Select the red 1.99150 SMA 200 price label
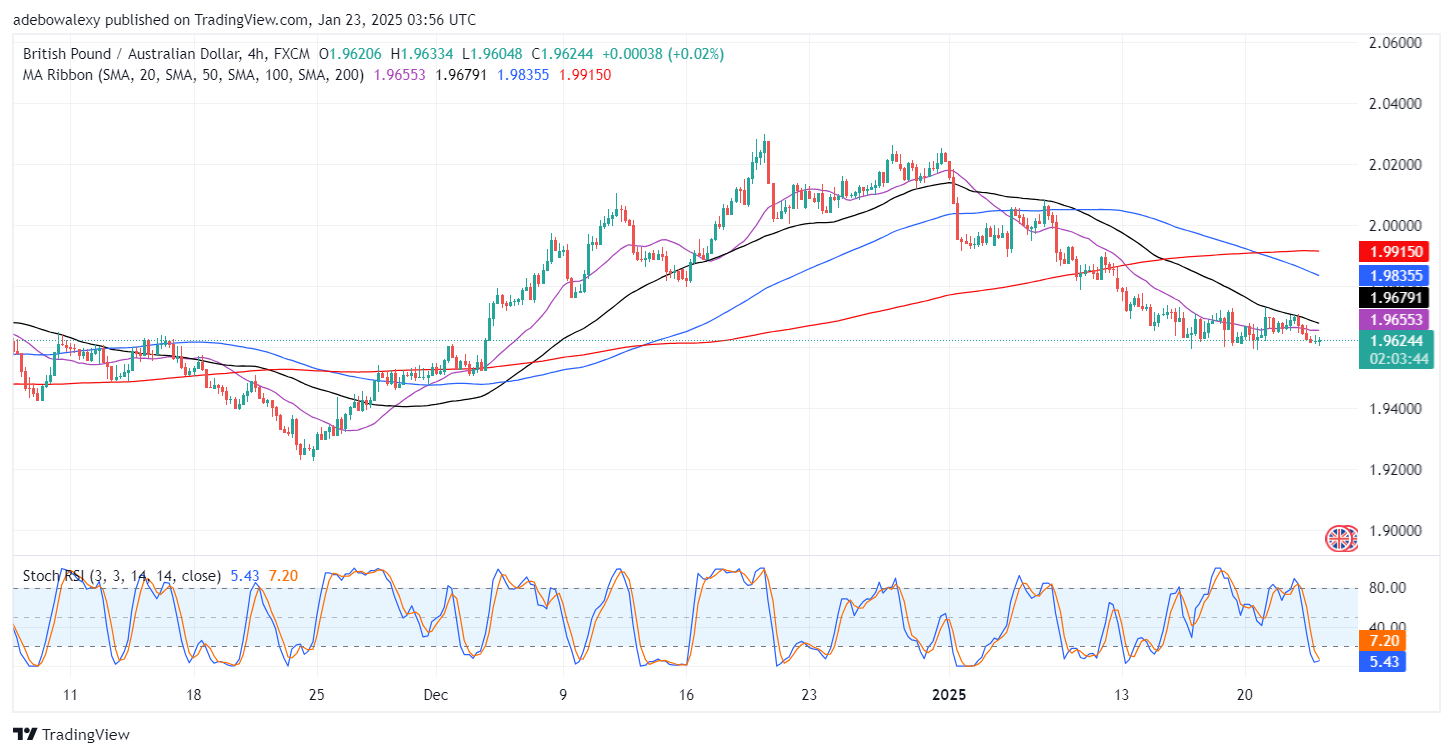1453x756 pixels. point(1395,250)
